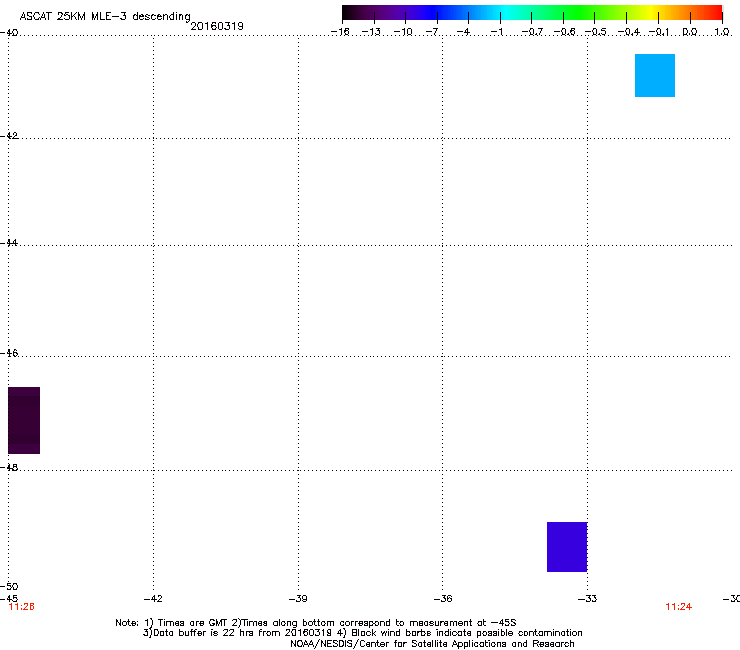740x650 pixels.
Task: Click longitude axis label '-33'
Action: [x=587, y=599]
